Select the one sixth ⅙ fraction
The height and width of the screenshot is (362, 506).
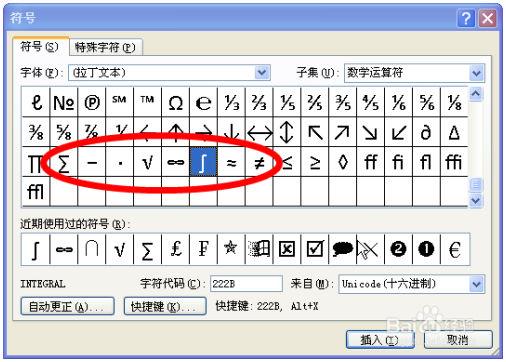(x=399, y=102)
